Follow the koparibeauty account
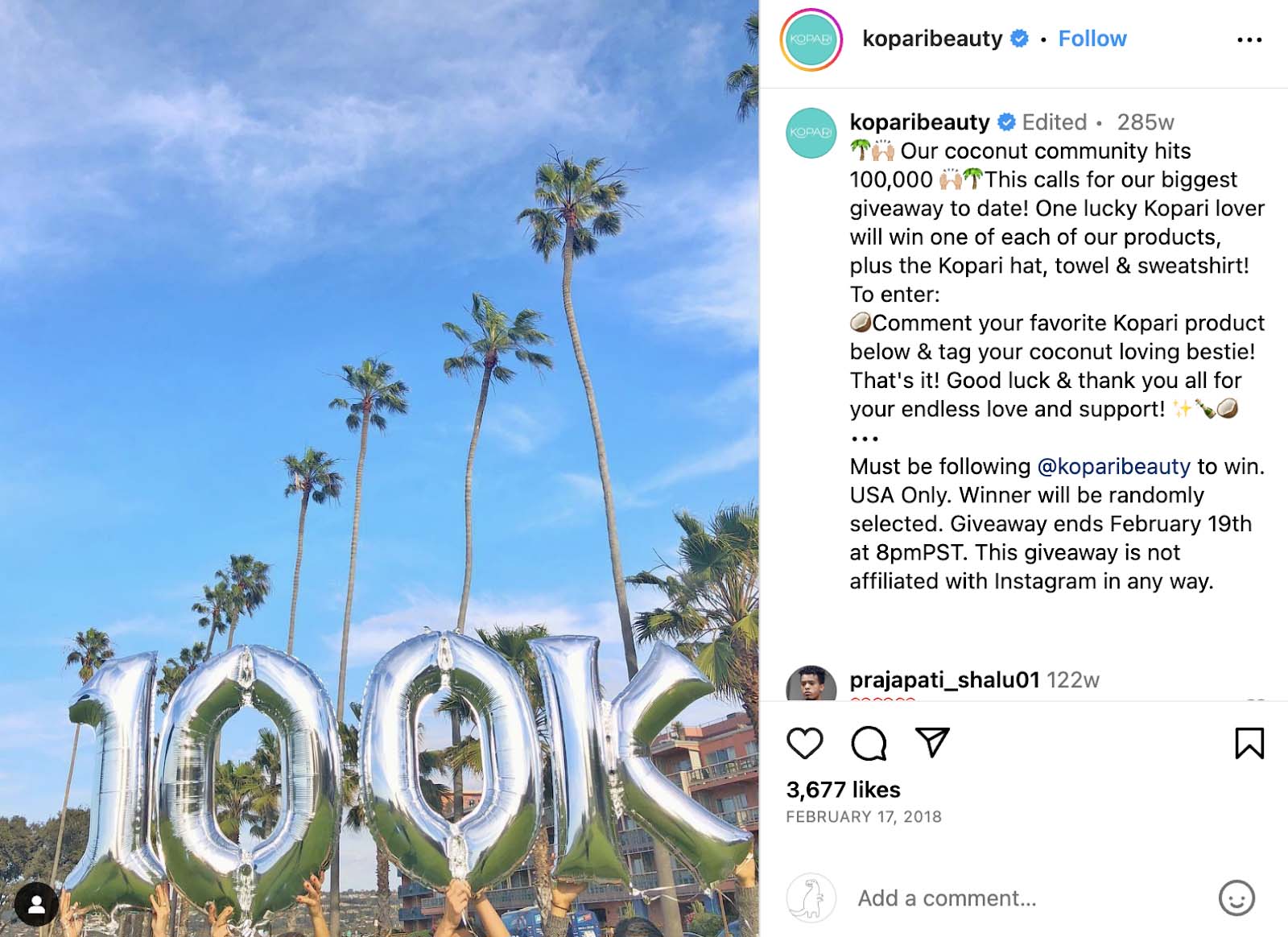The image size is (1288, 937). pyautogui.click(x=1092, y=38)
